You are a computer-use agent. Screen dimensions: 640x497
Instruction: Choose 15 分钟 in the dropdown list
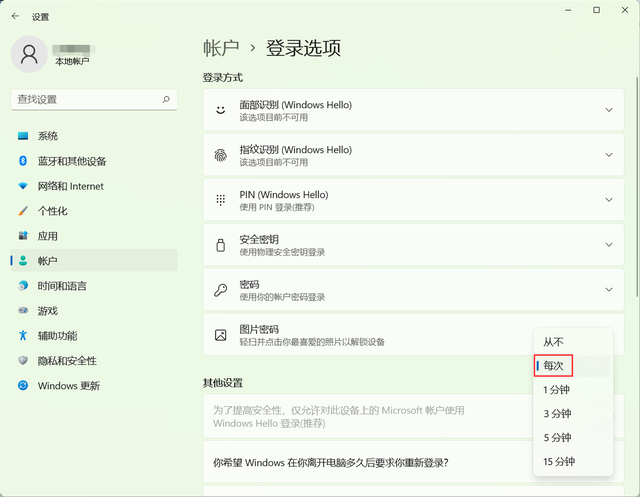pos(573,462)
